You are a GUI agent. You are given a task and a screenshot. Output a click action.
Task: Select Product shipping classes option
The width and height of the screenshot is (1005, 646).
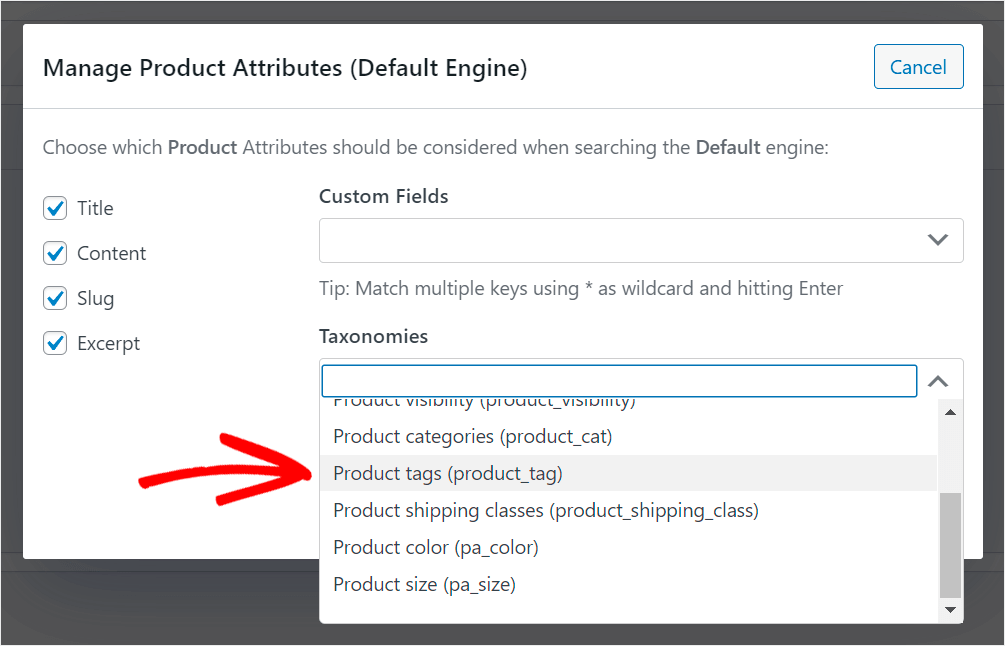pos(628,511)
